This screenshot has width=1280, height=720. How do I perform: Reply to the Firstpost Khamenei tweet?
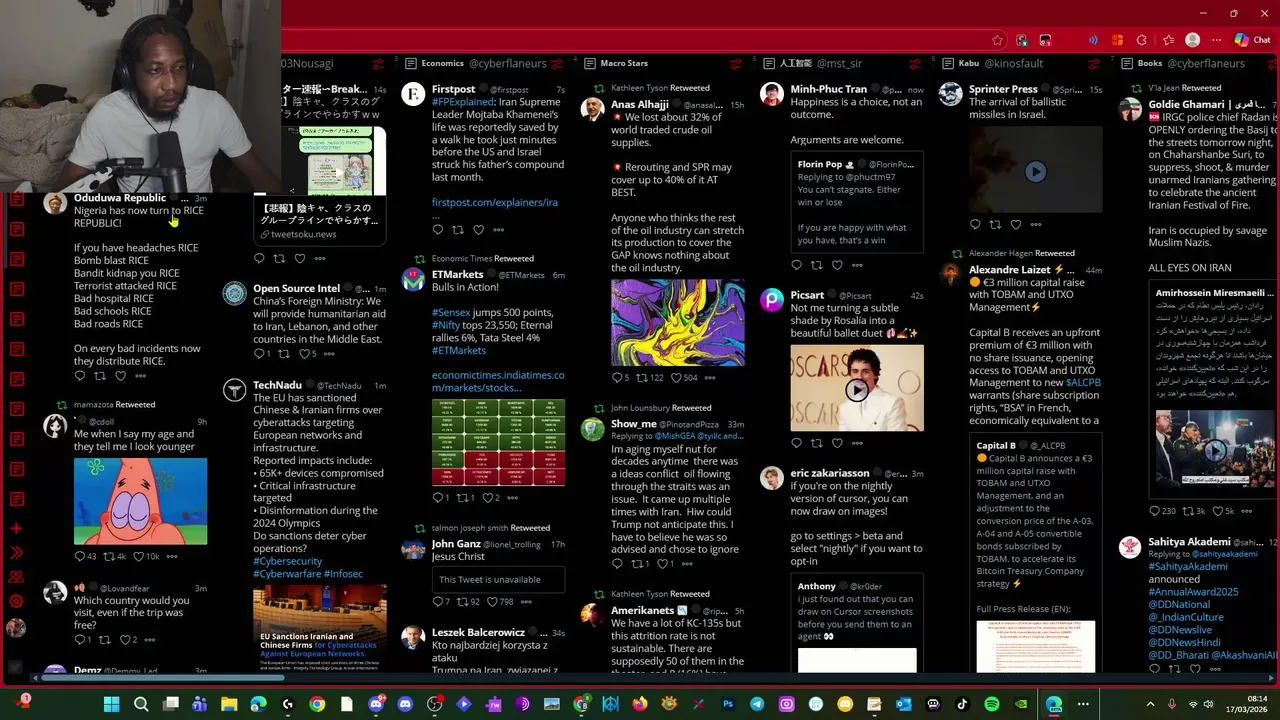point(438,230)
